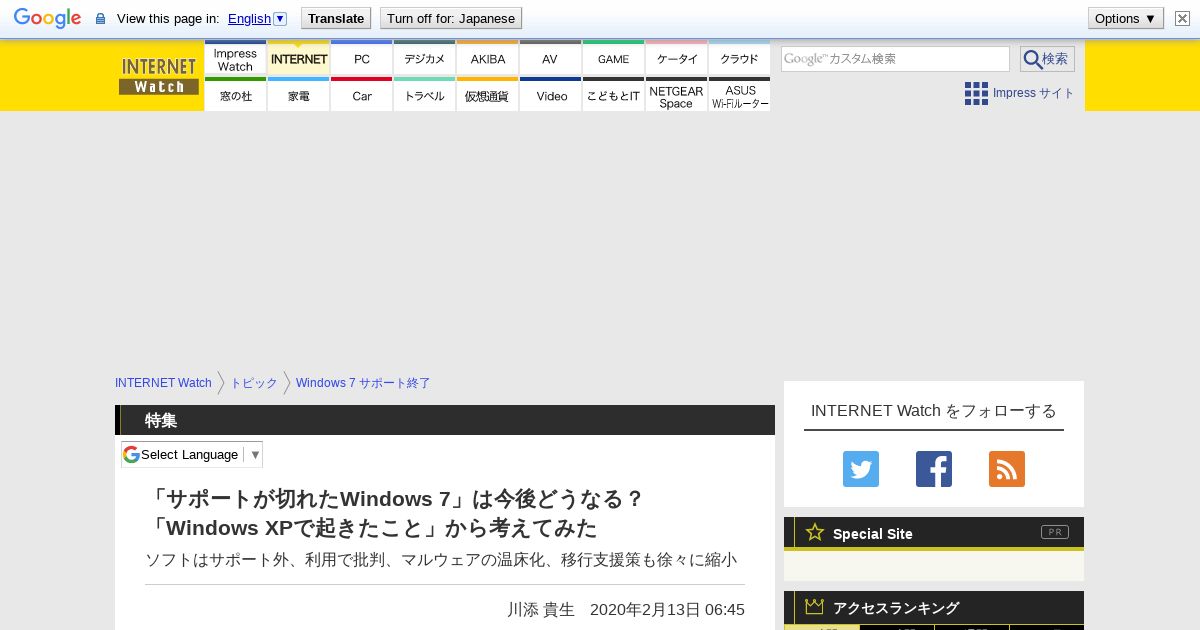
Task: Close the Google Translate bar
Action: [1182, 18]
